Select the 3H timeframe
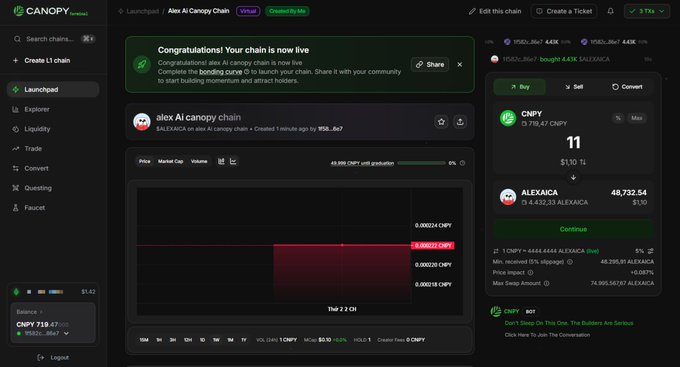 tap(173, 340)
